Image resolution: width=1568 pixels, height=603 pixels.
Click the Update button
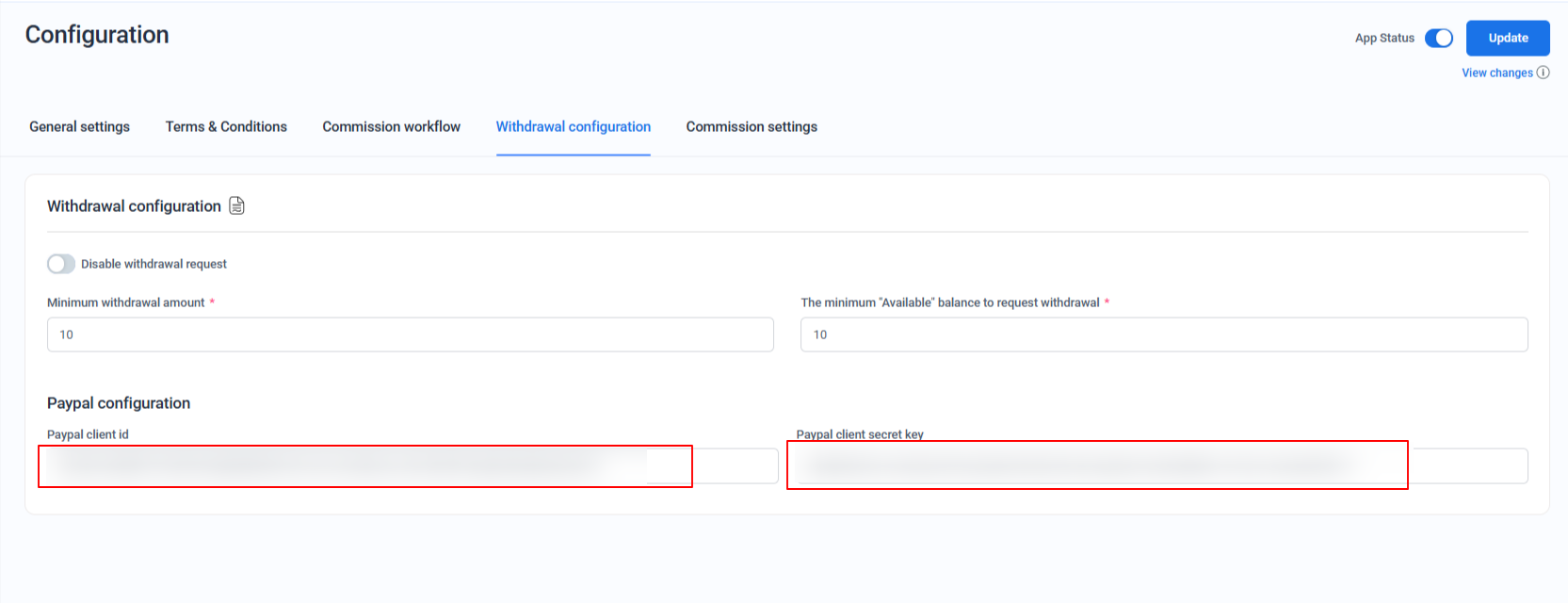click(1507, 39)
